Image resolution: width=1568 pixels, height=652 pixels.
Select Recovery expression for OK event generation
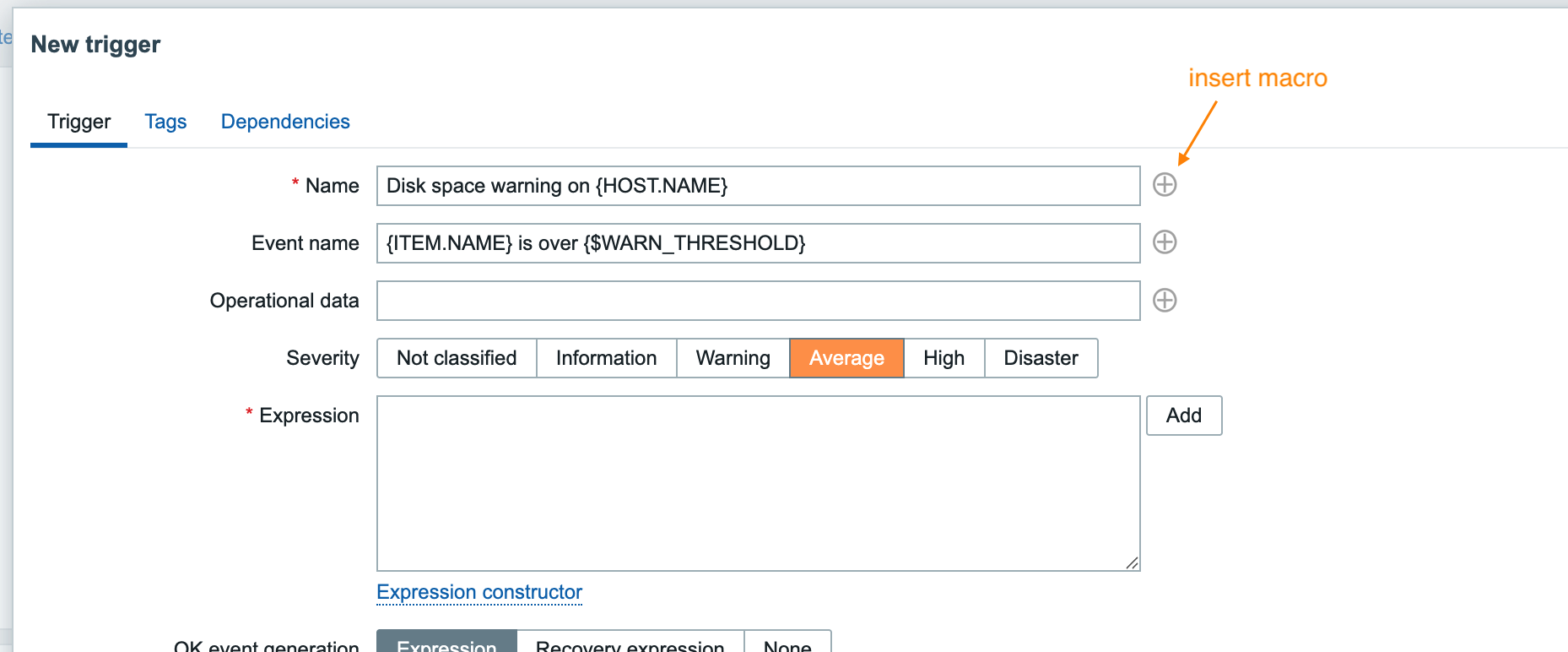(x=630, y=644)
